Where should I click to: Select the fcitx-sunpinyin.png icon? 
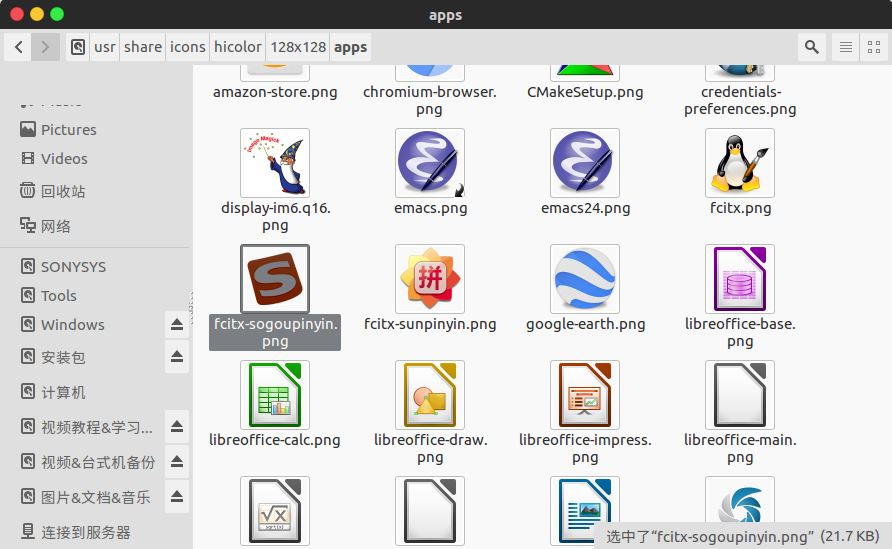[x=430, y=279]
